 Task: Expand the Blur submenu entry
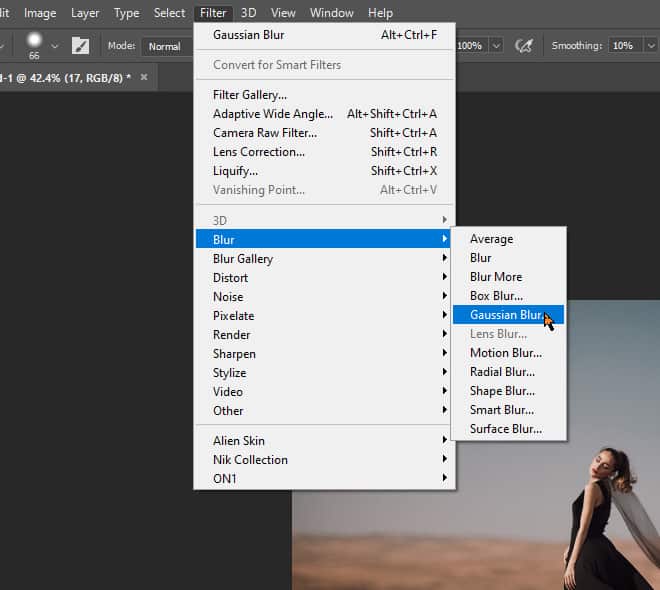click(x=323, y=239)
